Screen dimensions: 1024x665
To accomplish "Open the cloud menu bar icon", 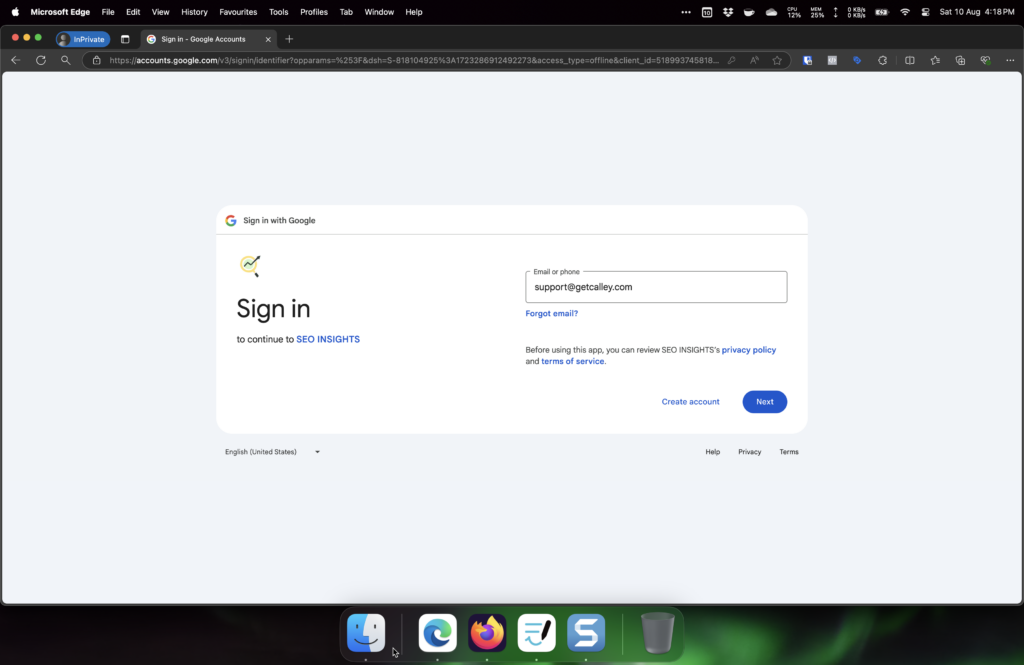I will 771,12.
